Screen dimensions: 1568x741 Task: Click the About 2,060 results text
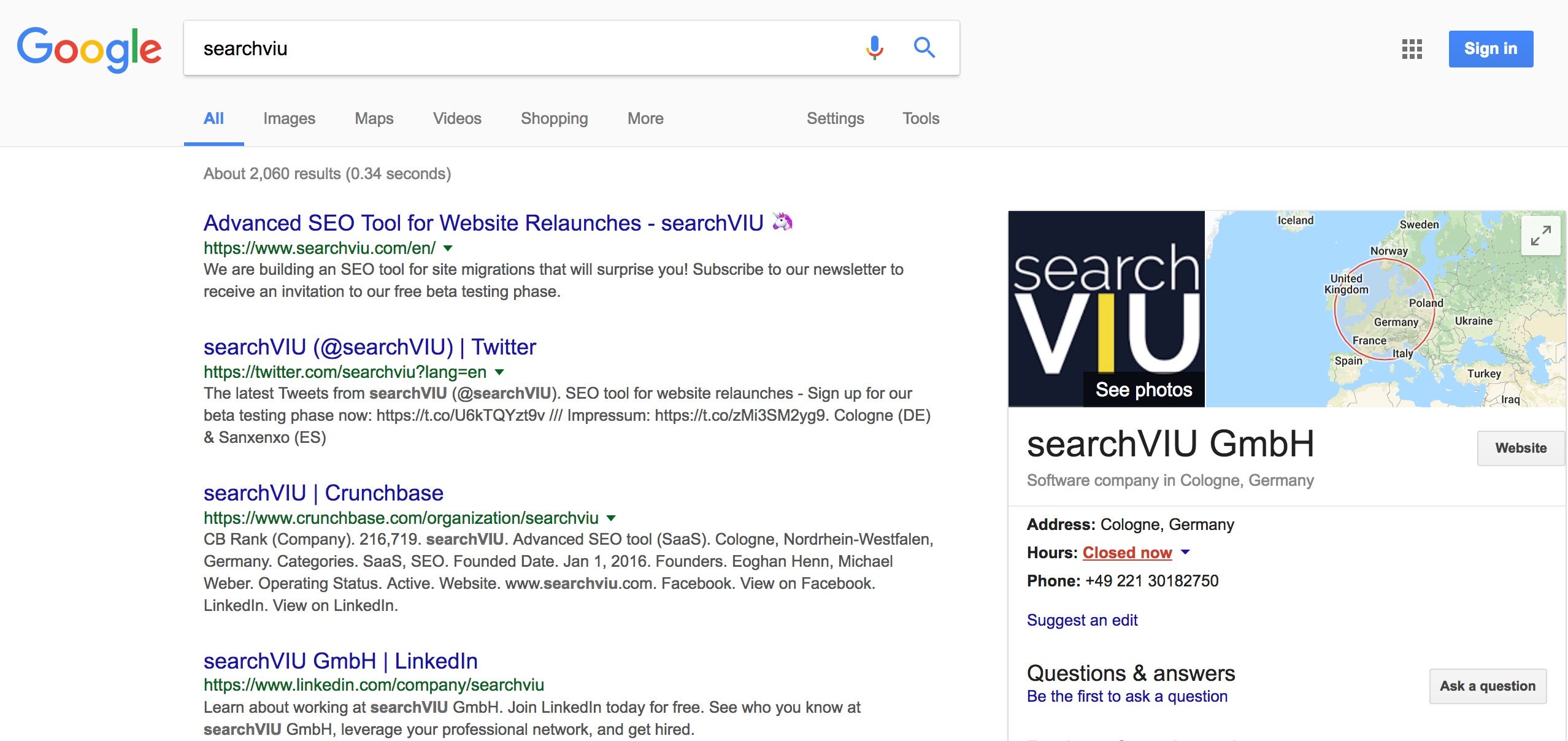click(x=327, y=174)
